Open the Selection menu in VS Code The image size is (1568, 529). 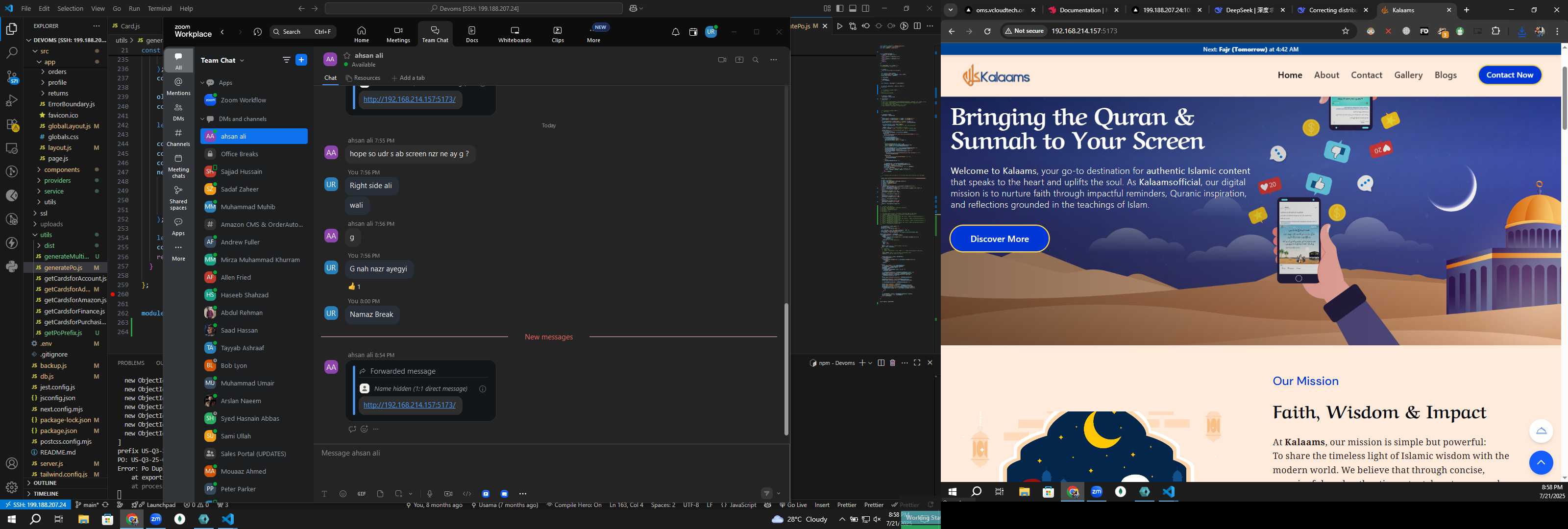(x=70, y=8)
